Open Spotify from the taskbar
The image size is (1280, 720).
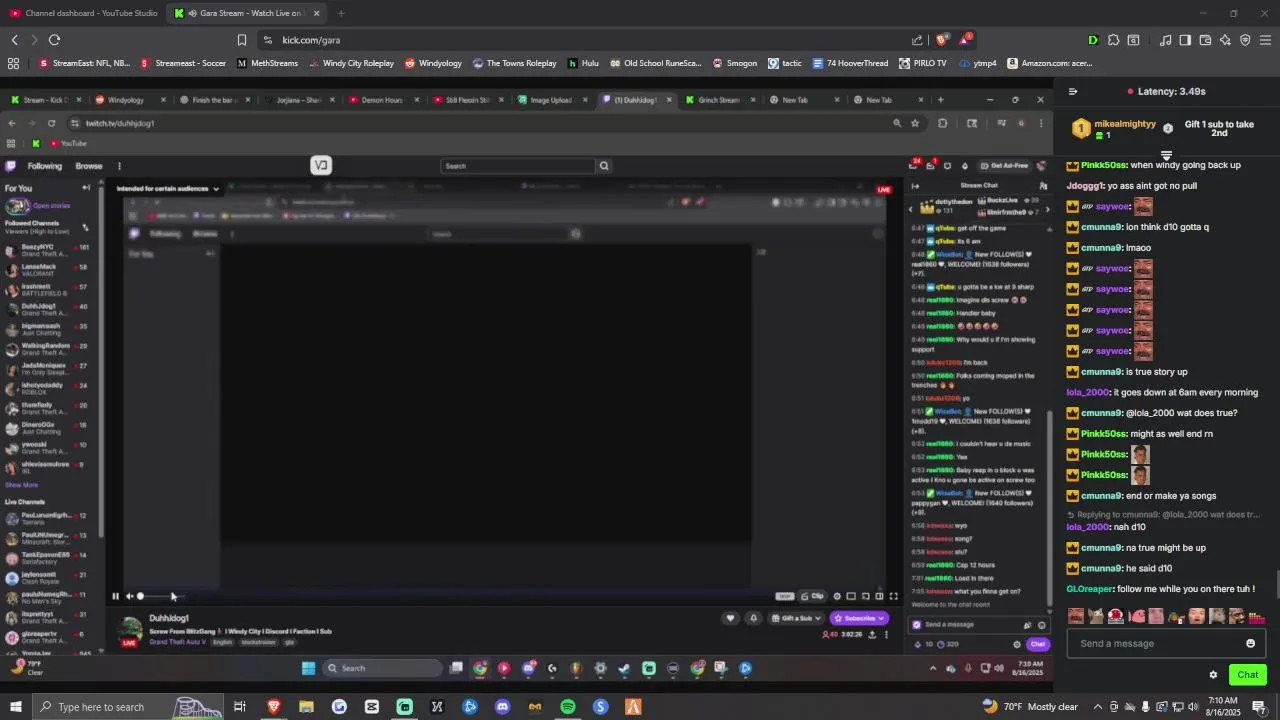567,707
